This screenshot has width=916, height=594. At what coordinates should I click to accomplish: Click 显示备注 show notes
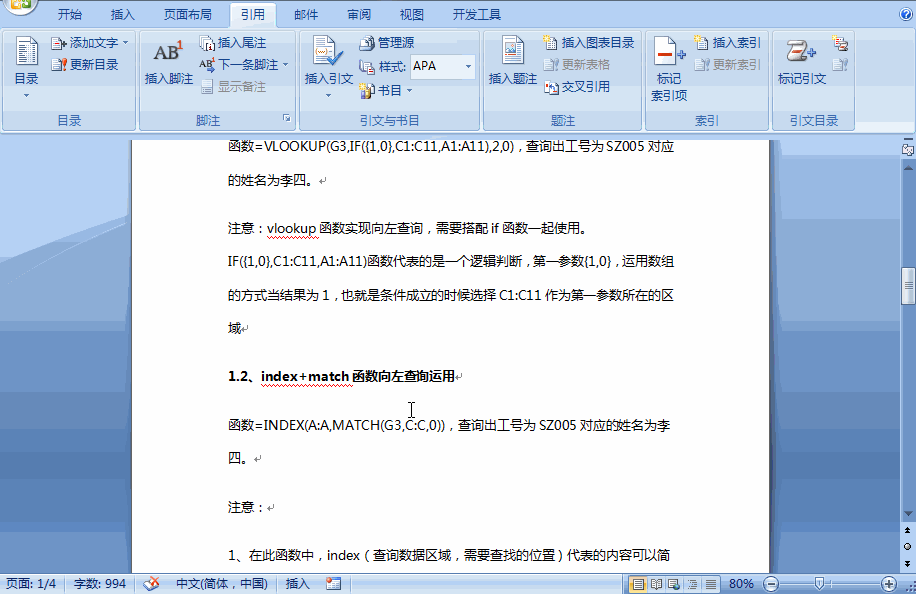[234, 87]
